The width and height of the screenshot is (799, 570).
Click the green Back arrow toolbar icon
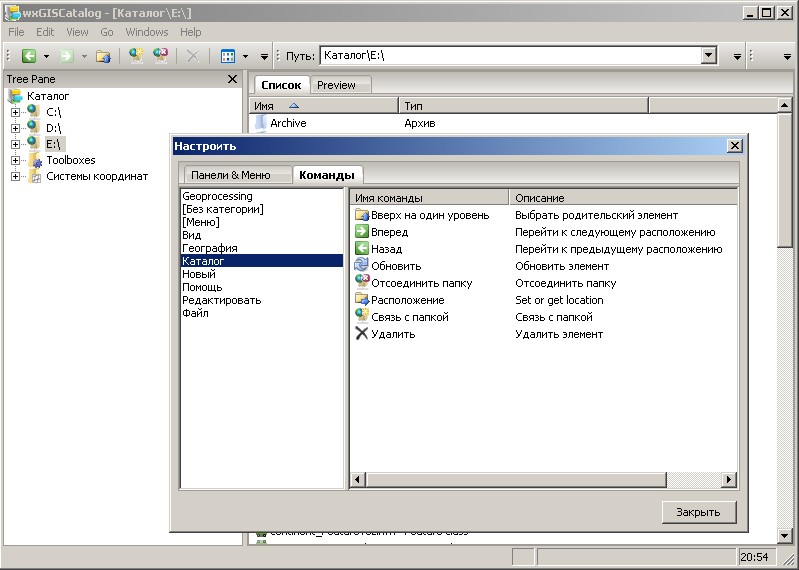[29, 56]
